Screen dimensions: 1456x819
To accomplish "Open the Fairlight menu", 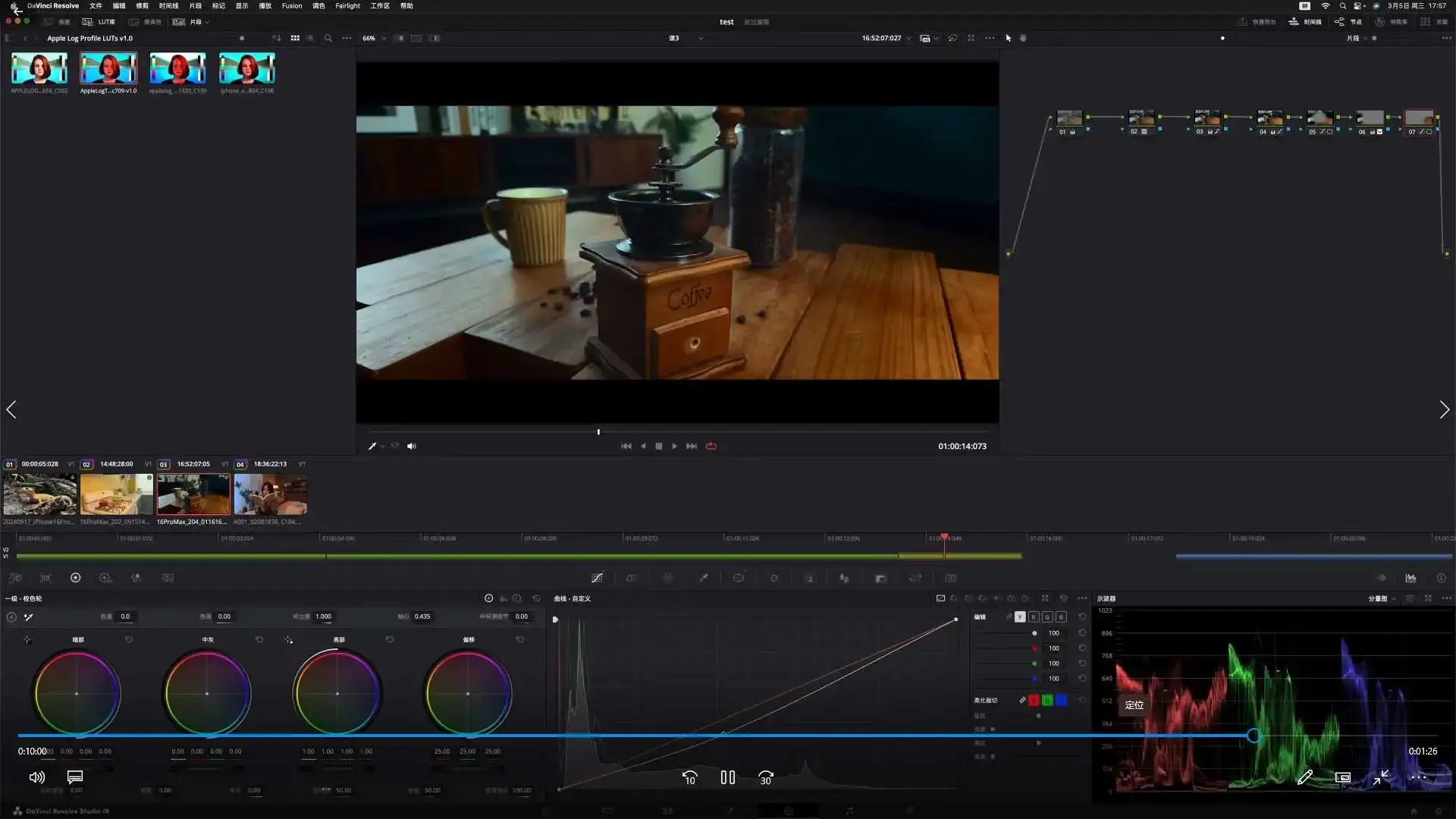I will point(347,6).
